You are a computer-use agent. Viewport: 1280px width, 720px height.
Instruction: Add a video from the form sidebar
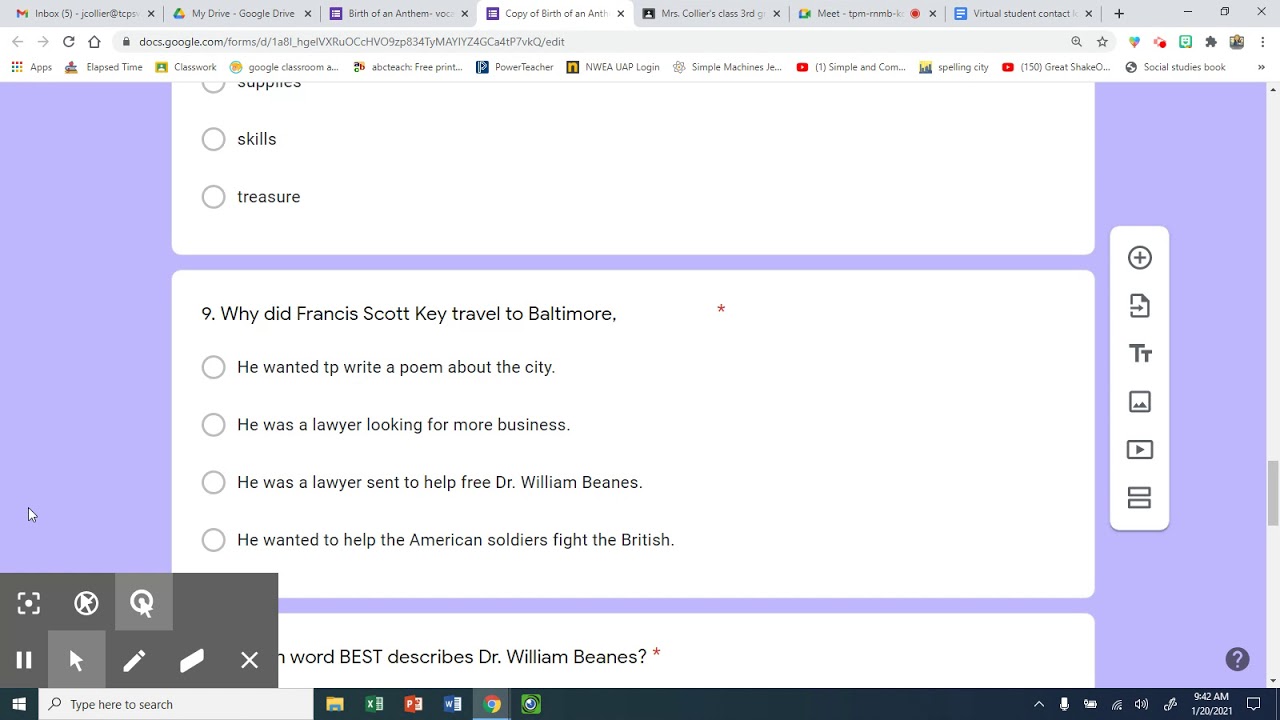pos(1139,450)
